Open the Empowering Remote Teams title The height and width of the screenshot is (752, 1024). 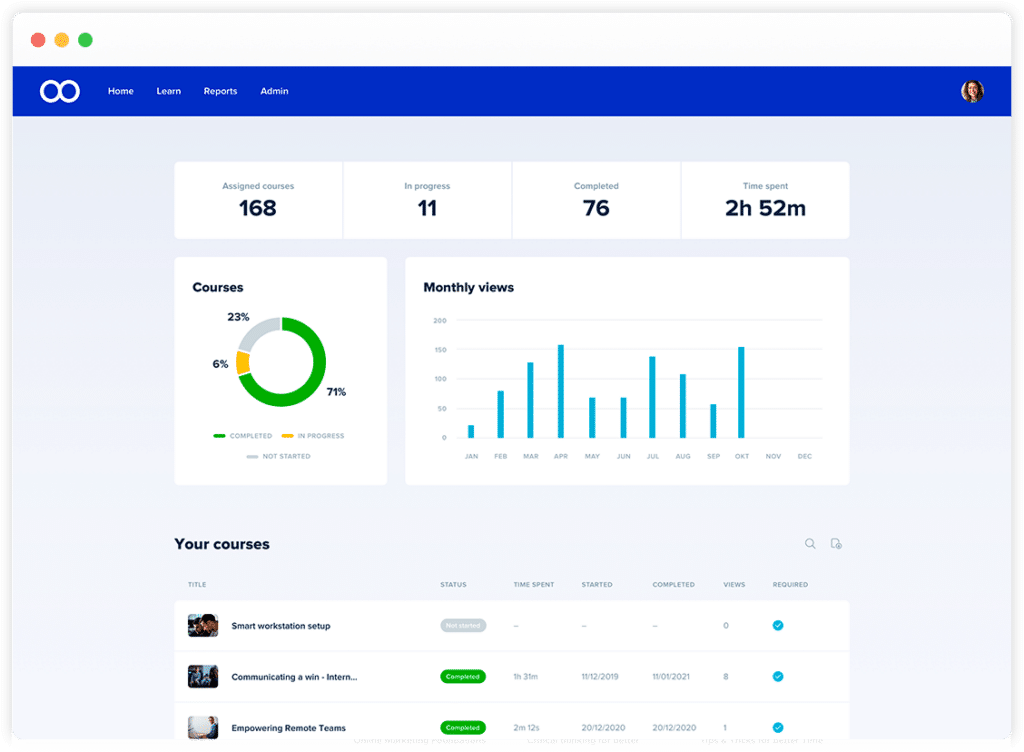click(289, 728)
